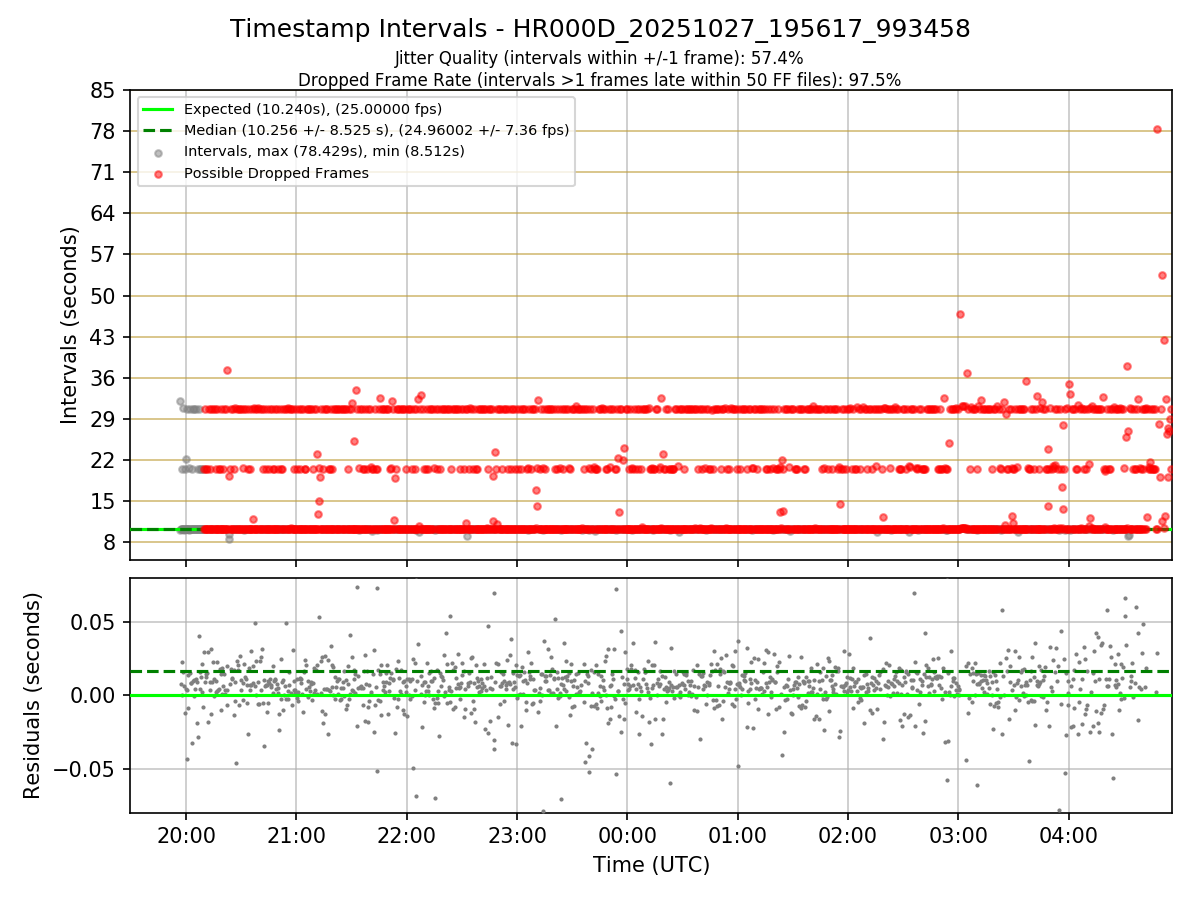
Task: Click y-axis tick label "78"
Action: pos(103,131)
